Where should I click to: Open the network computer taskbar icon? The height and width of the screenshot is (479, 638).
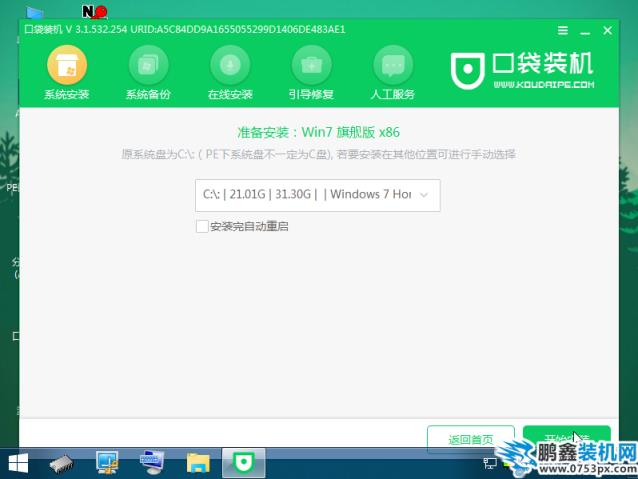(x=107, y=463)
